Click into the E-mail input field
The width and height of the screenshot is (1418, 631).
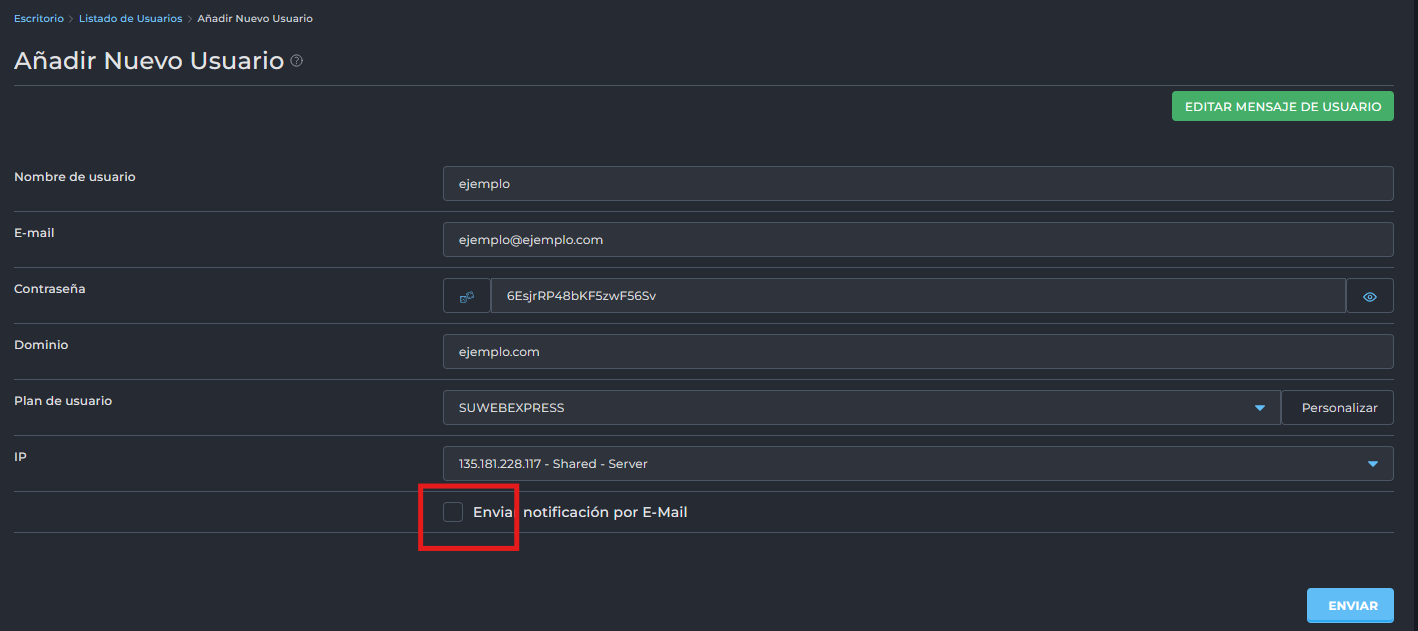(x=917, y=240)
